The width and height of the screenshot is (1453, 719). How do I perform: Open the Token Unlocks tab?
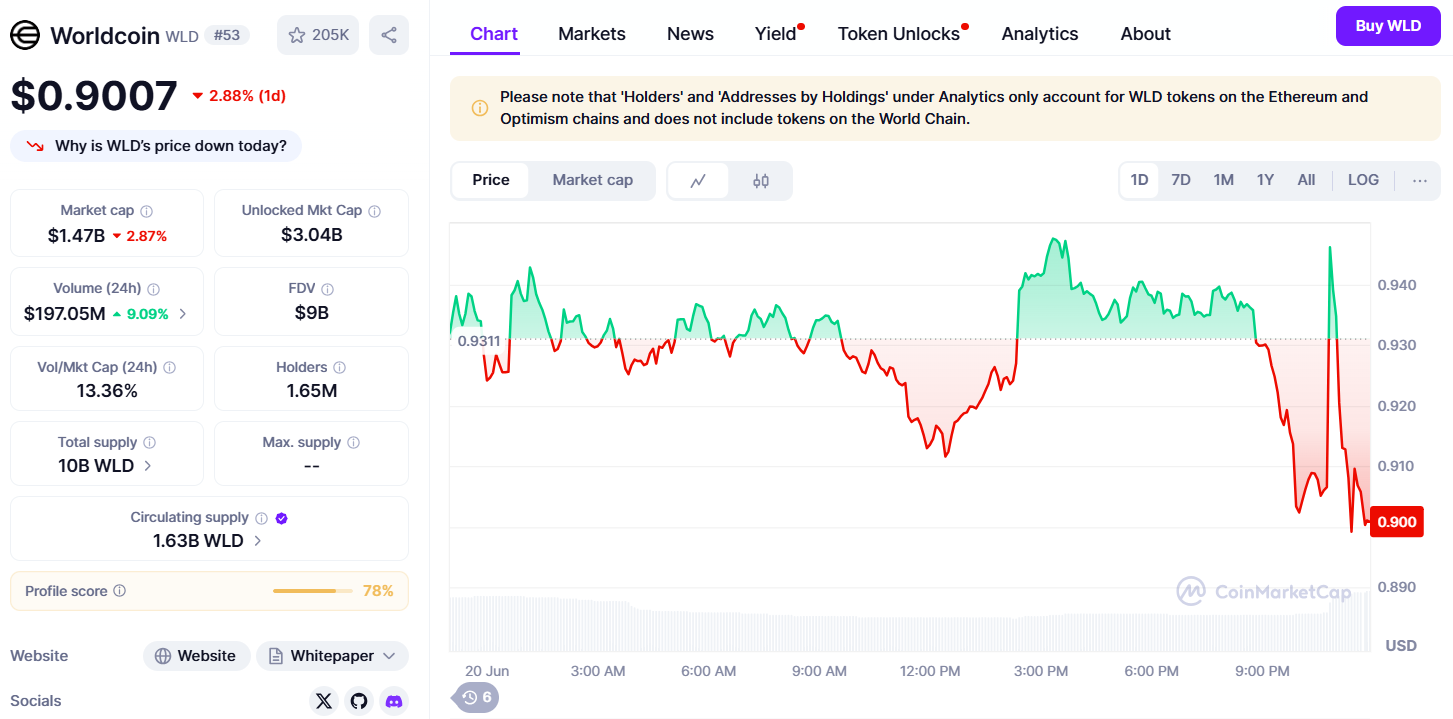coord(897,33)
